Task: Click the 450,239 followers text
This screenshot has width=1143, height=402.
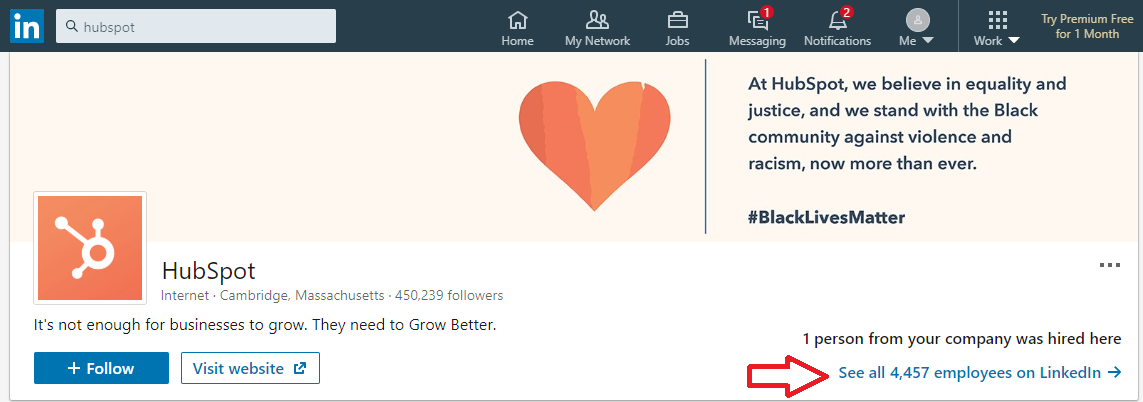Action: tap(450, 295)
